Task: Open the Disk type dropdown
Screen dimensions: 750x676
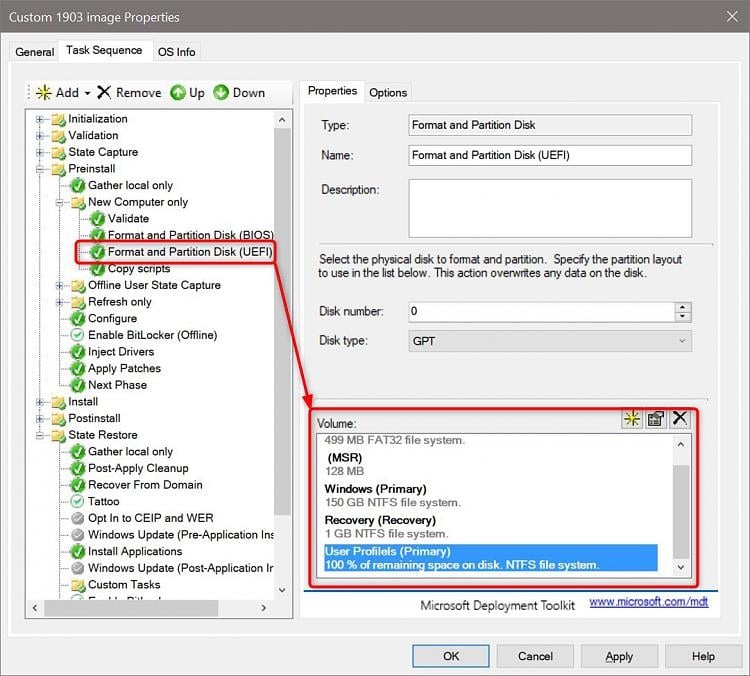Action: (x=550, y=341)
